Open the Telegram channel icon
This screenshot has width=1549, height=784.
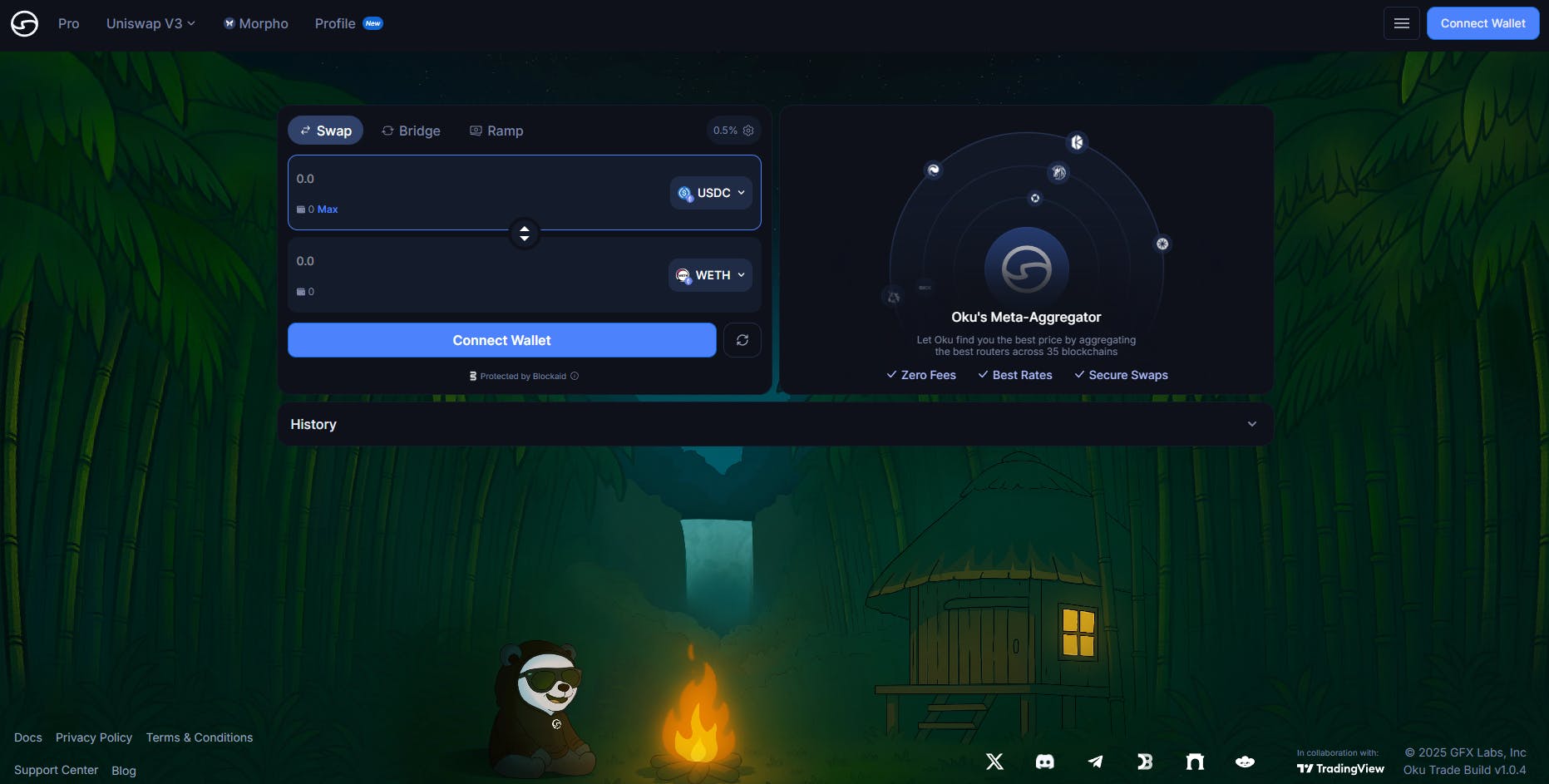pyautogui.click(x=1094, y=761)
